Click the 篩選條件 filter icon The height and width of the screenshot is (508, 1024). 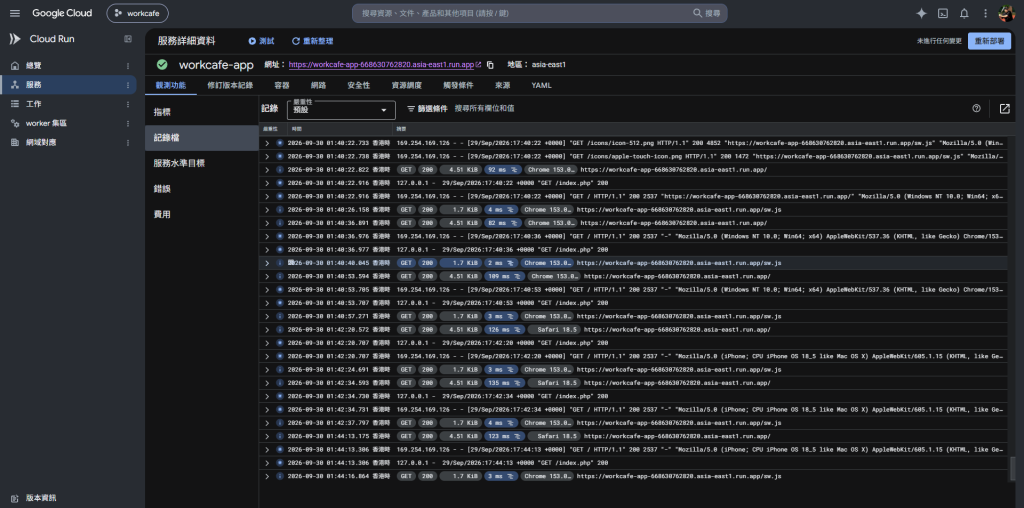[411, 109]
